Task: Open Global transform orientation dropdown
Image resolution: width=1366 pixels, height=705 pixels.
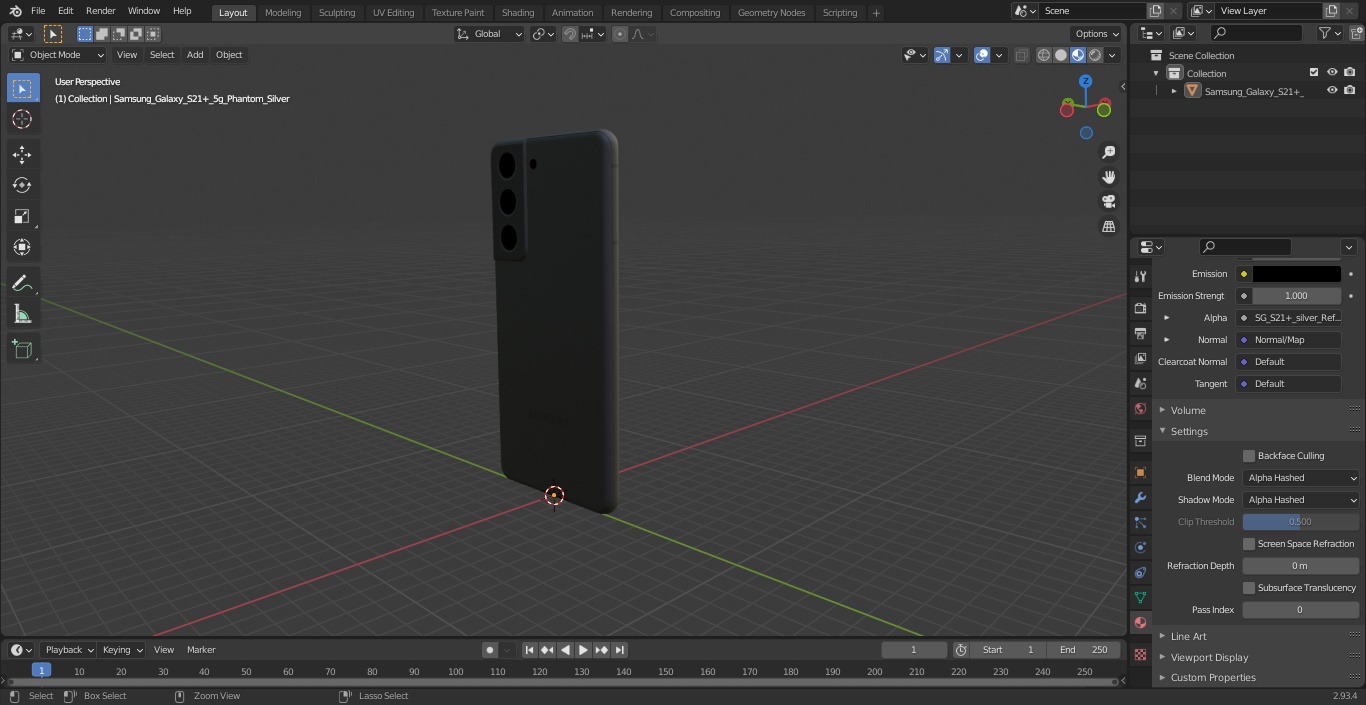Action: click(490, 34)
